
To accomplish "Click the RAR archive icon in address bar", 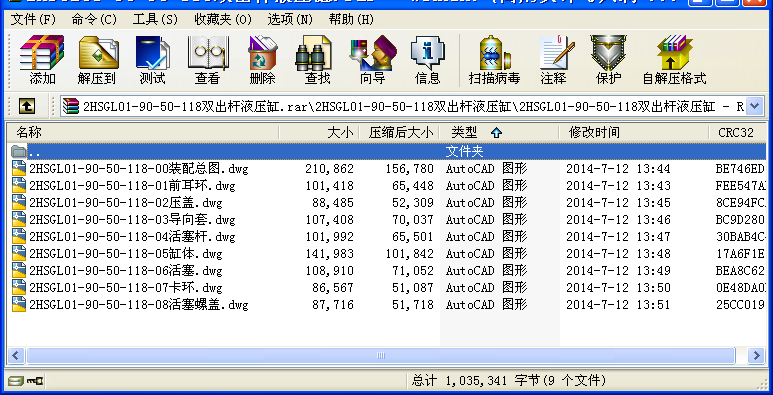I will pos(71,106).
